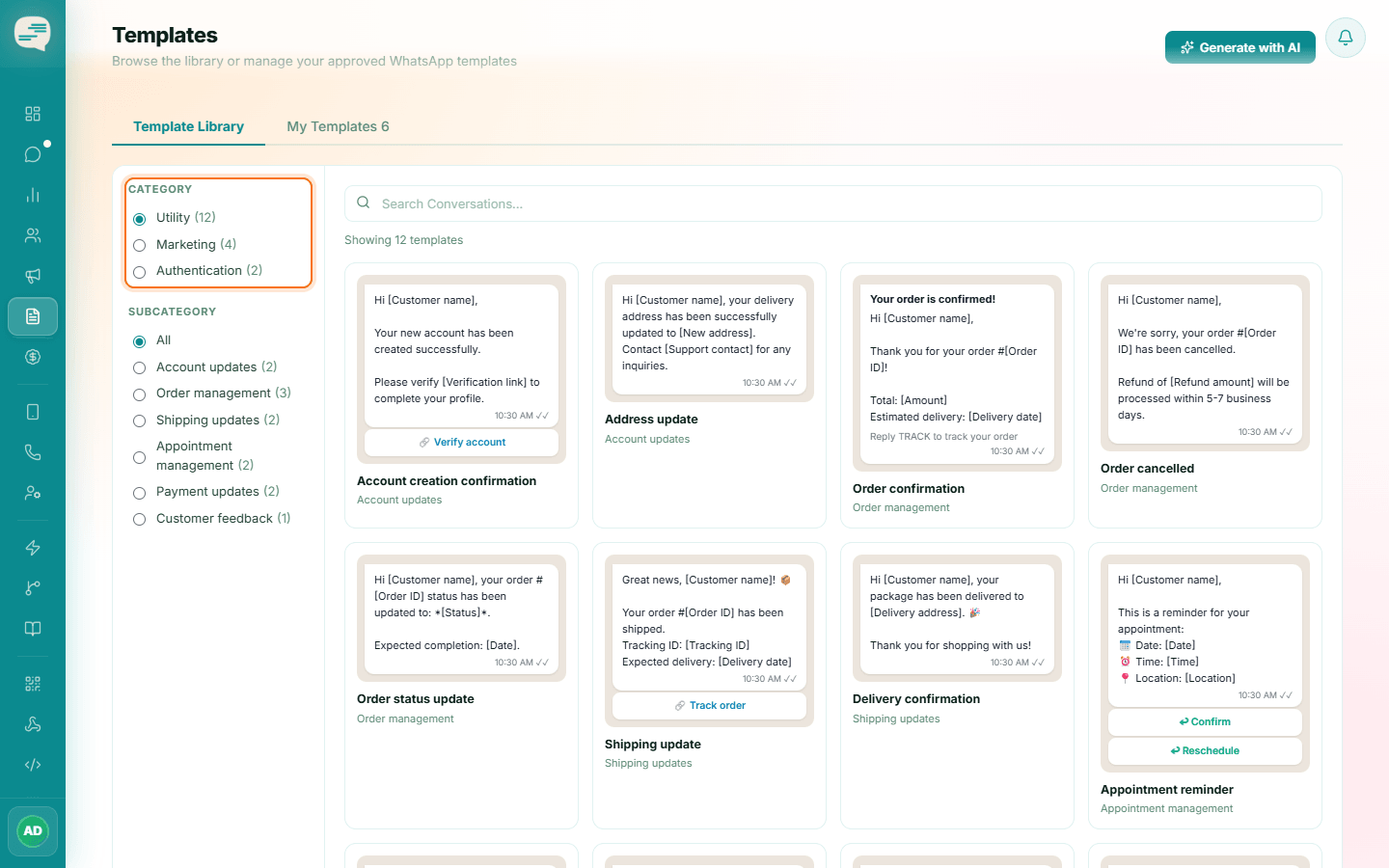
Task: Select the Utility category radio button
Action: pyautogui.click(x=139, y=219)
